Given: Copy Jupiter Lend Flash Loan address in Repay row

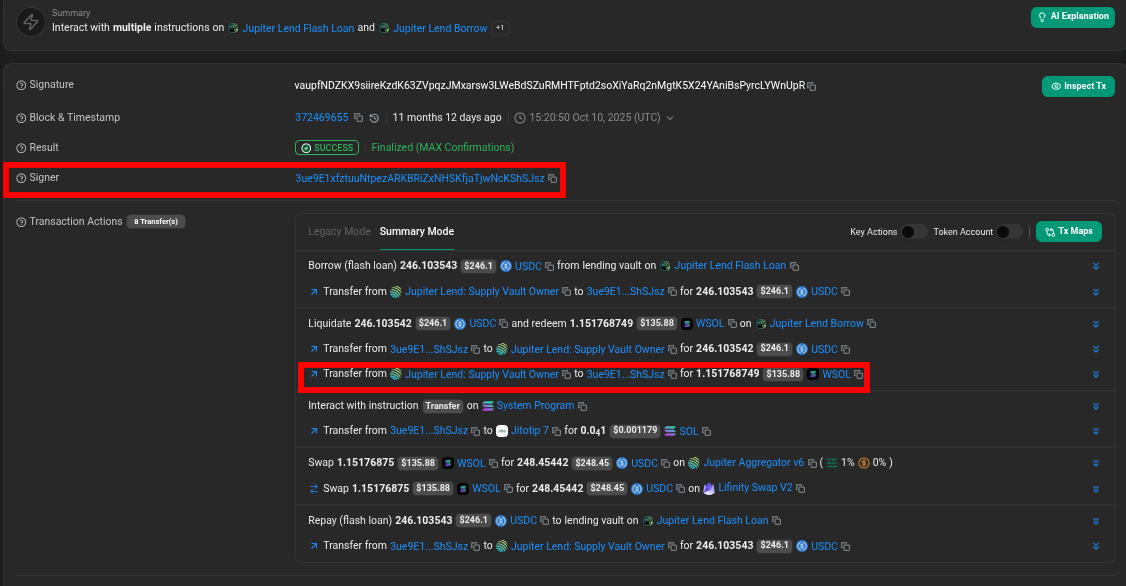Looking at the screenshot, I should point(776,521).
